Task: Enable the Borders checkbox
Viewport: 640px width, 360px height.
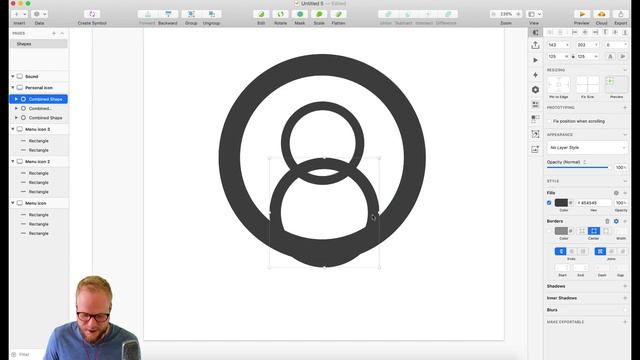Action: [x=549, y=231]
